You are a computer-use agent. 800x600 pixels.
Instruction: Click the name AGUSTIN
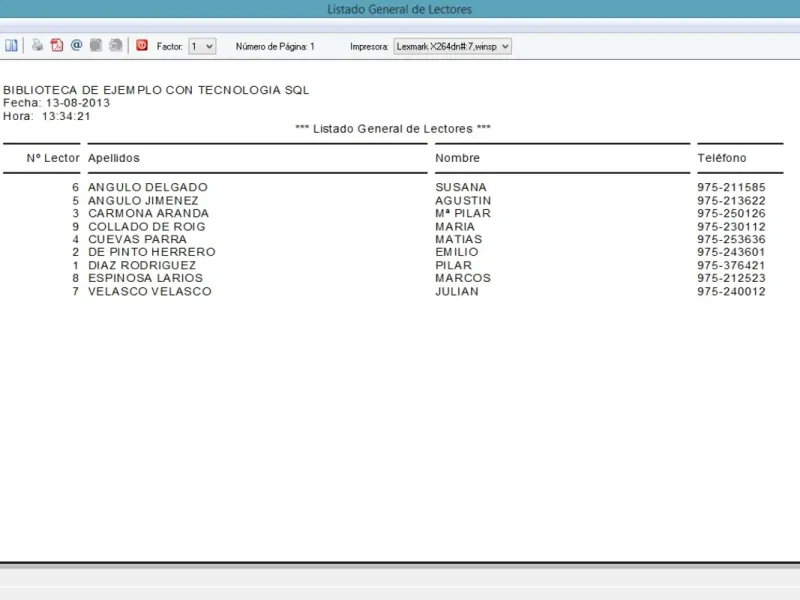tap(463, 201)
